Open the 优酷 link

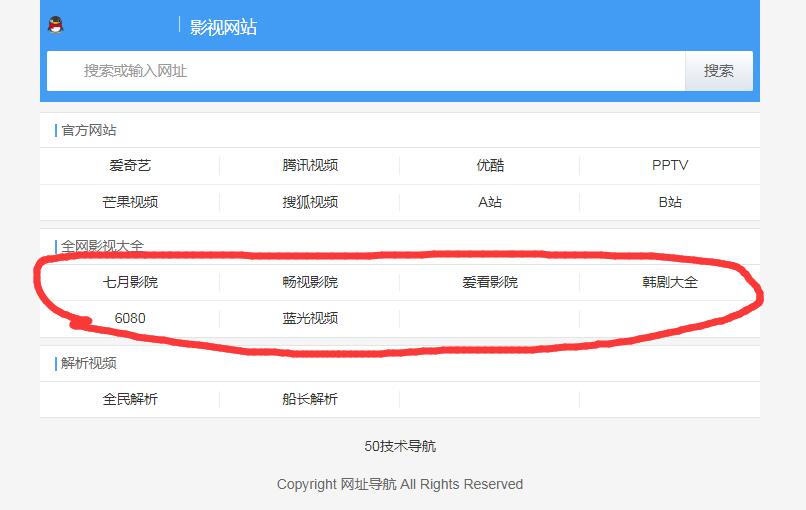pos(490,166)
